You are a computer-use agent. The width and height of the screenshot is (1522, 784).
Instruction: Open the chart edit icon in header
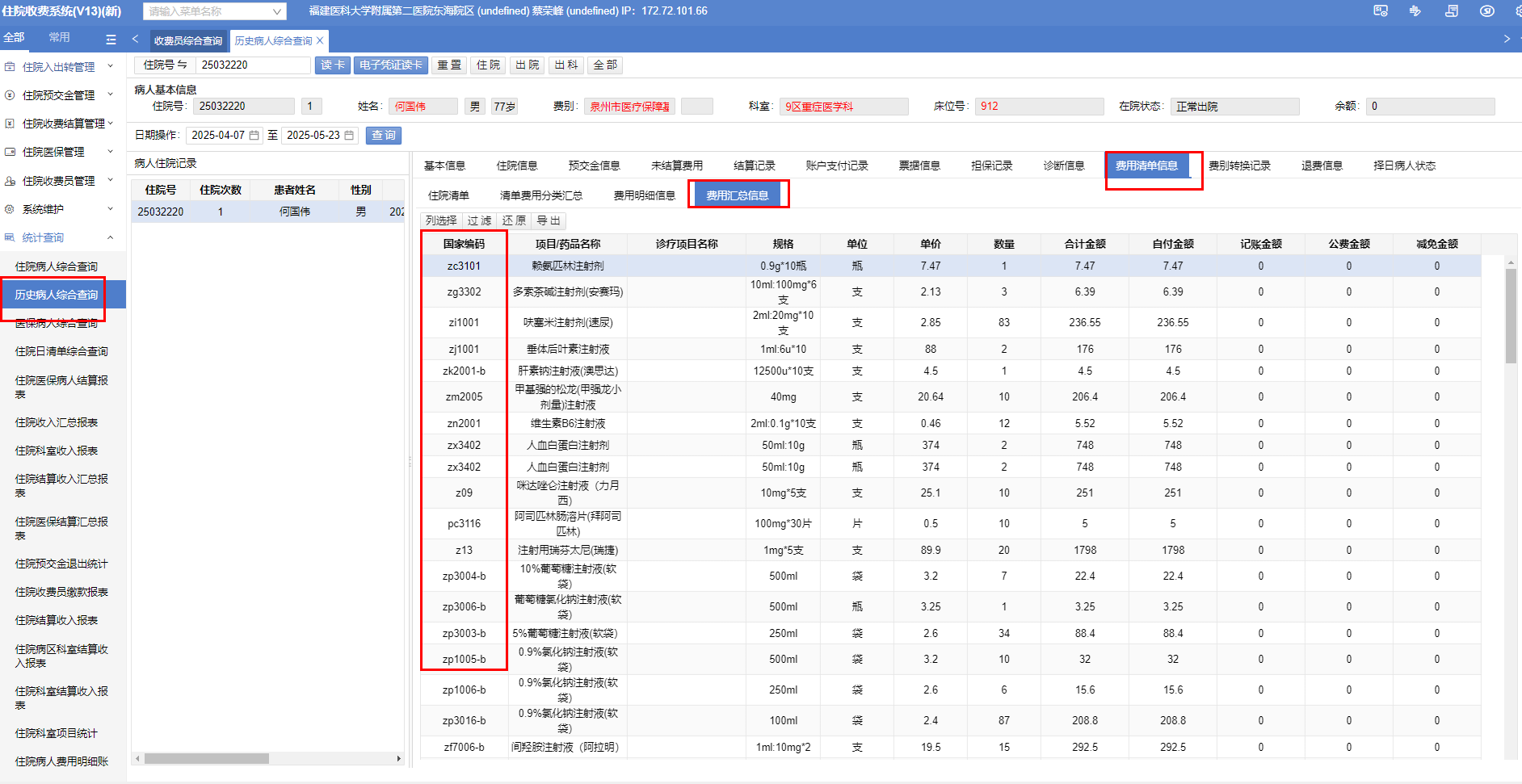click(1415, 11)
